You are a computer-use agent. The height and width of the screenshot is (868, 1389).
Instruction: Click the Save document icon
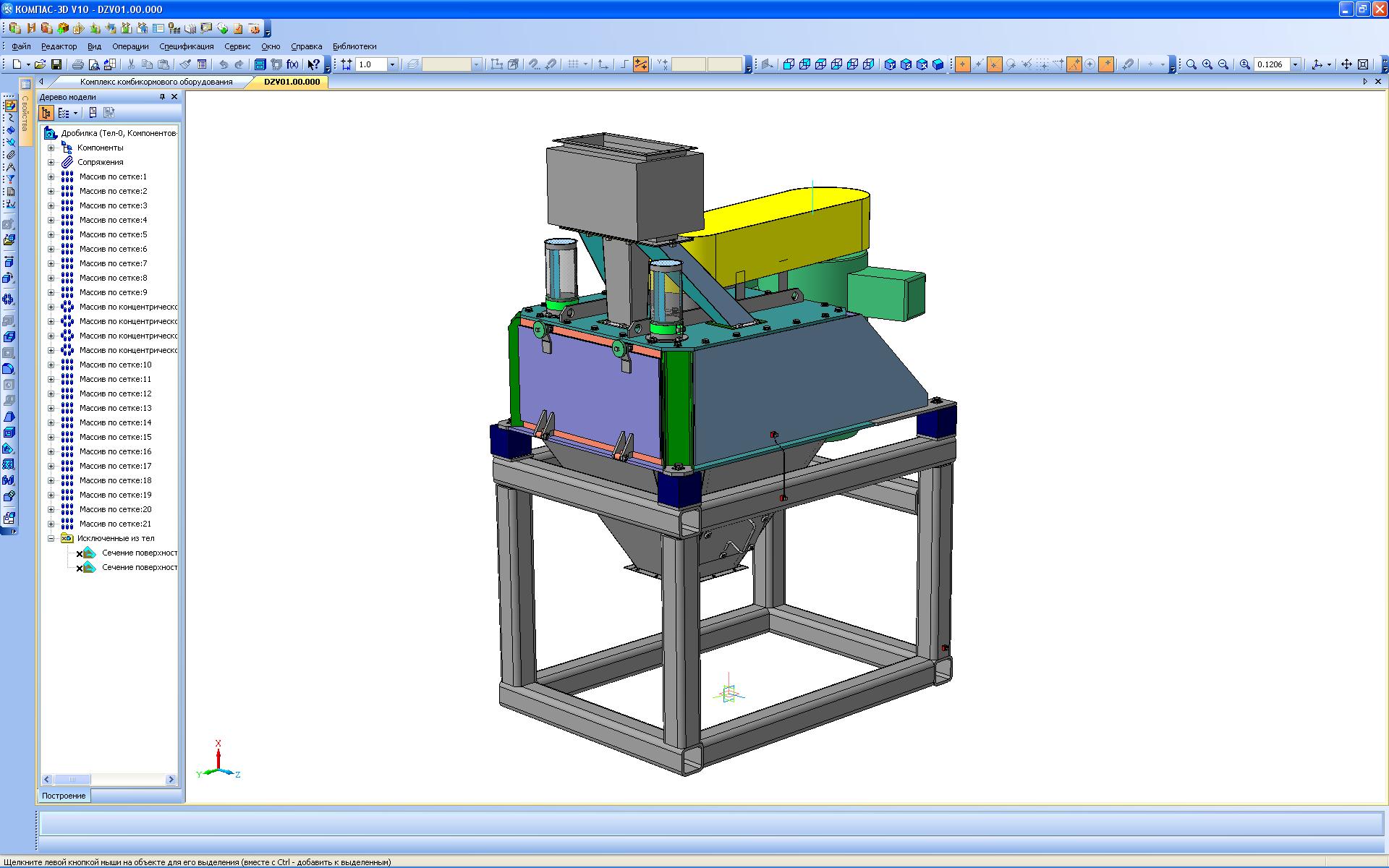[56, 64]
